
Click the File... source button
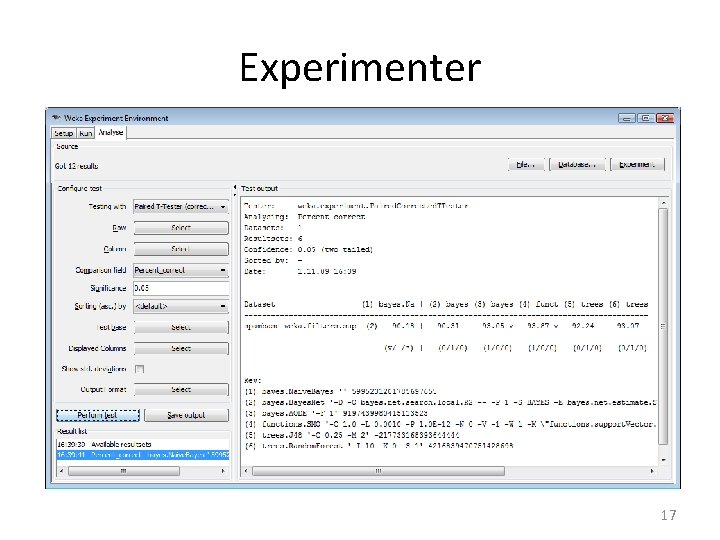tap(526, 164)
